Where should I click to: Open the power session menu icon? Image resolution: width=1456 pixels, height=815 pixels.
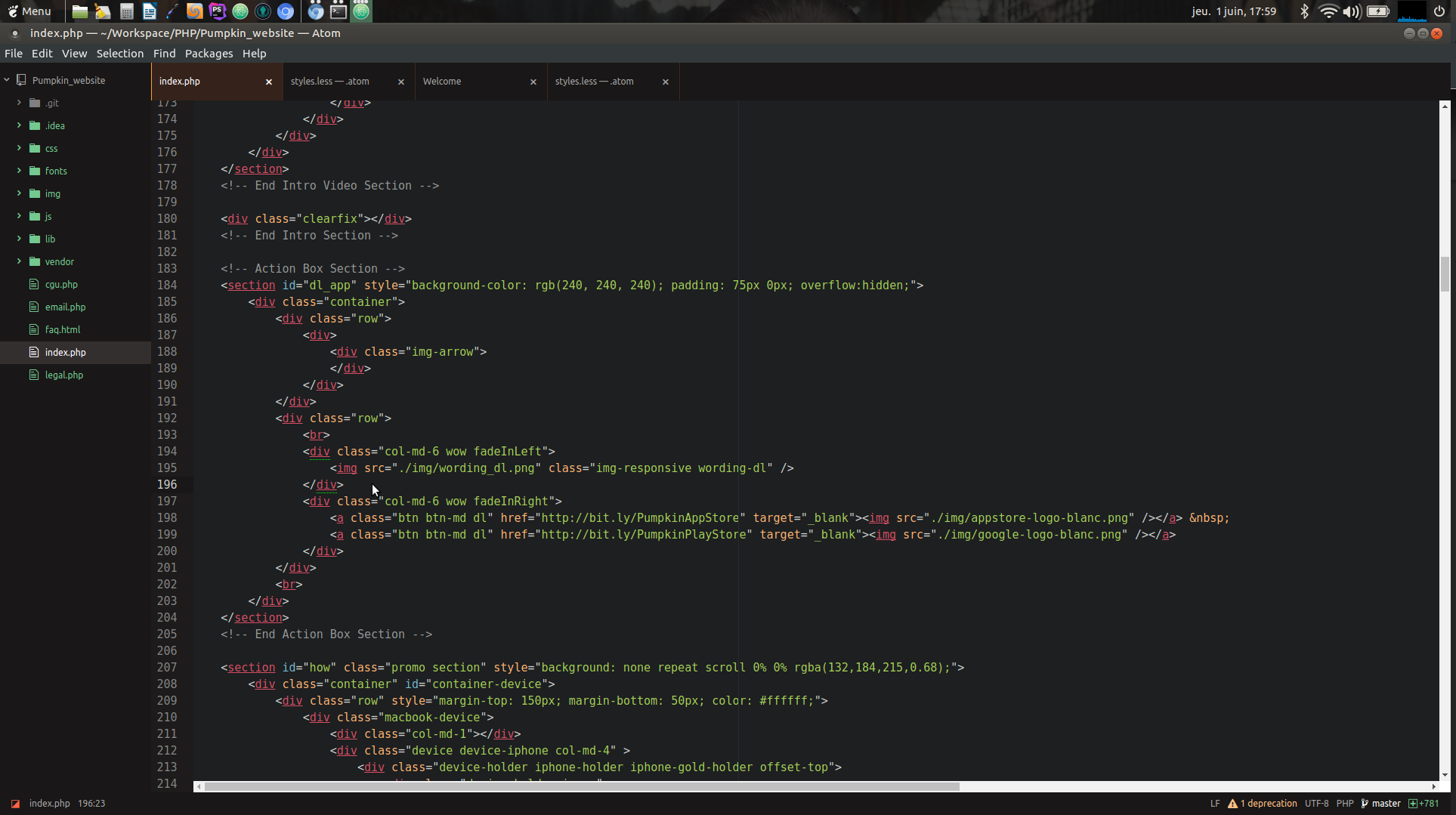(x=1439, y=11)
